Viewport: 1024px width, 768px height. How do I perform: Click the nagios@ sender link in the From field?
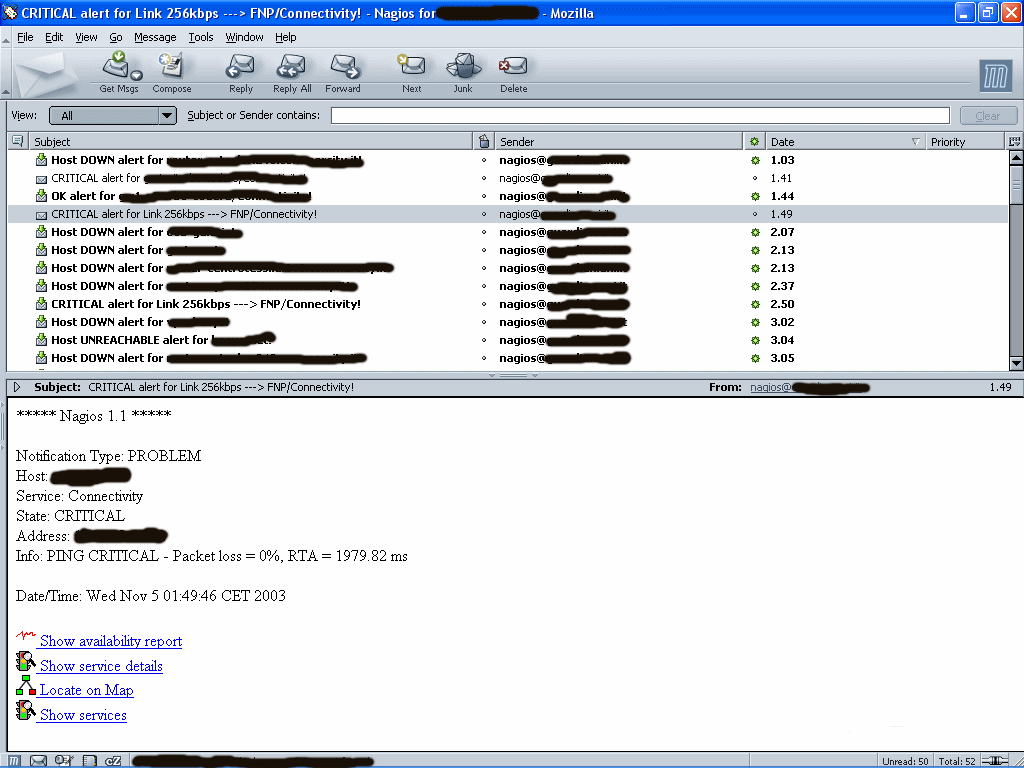[x=810, y=387]
